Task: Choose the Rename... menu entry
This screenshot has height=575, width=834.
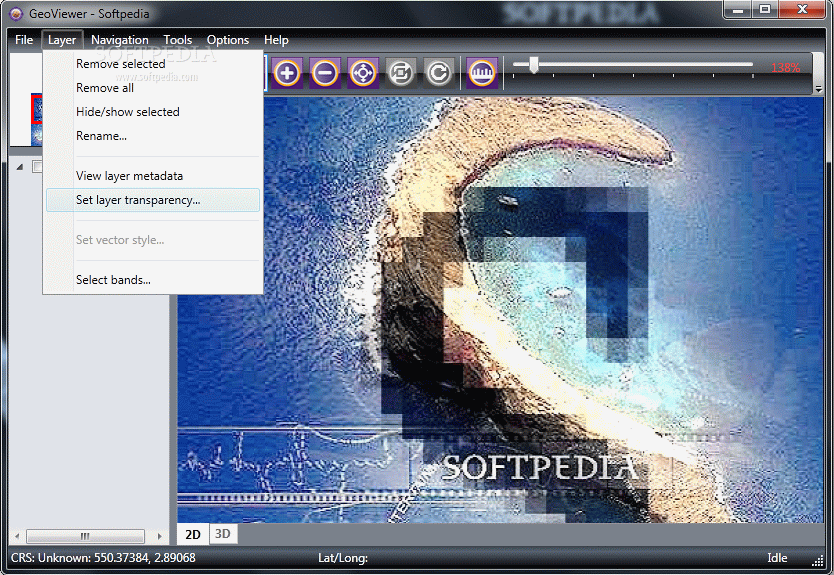Action: pos(153,136)
